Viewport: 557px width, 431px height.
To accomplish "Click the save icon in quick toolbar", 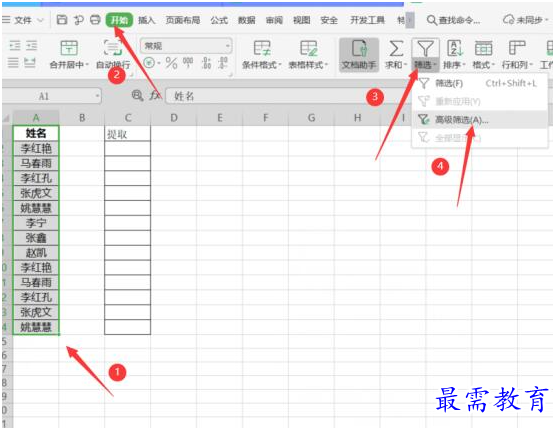I will point(62,20).
